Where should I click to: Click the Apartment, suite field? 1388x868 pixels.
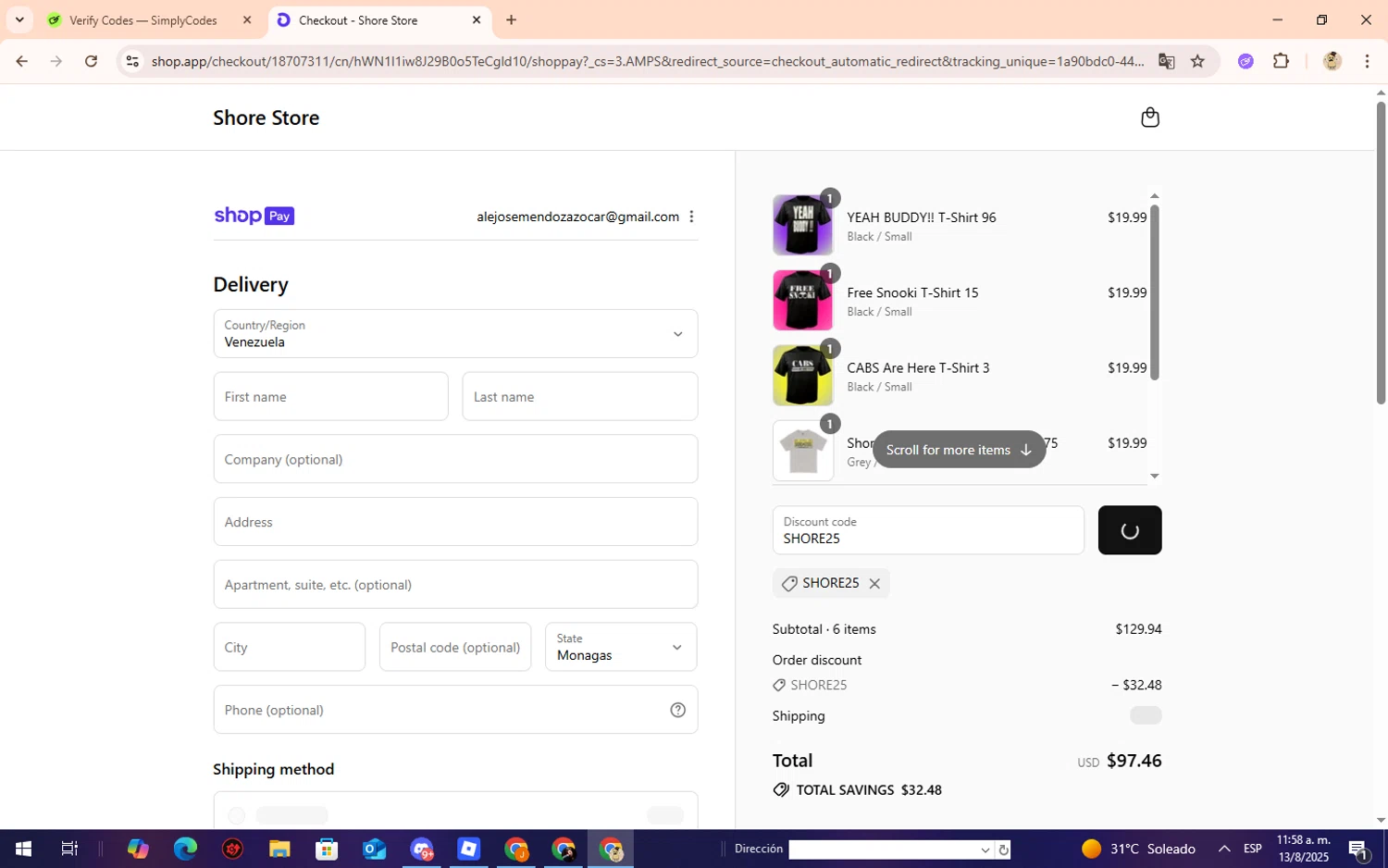click(455, 585)
